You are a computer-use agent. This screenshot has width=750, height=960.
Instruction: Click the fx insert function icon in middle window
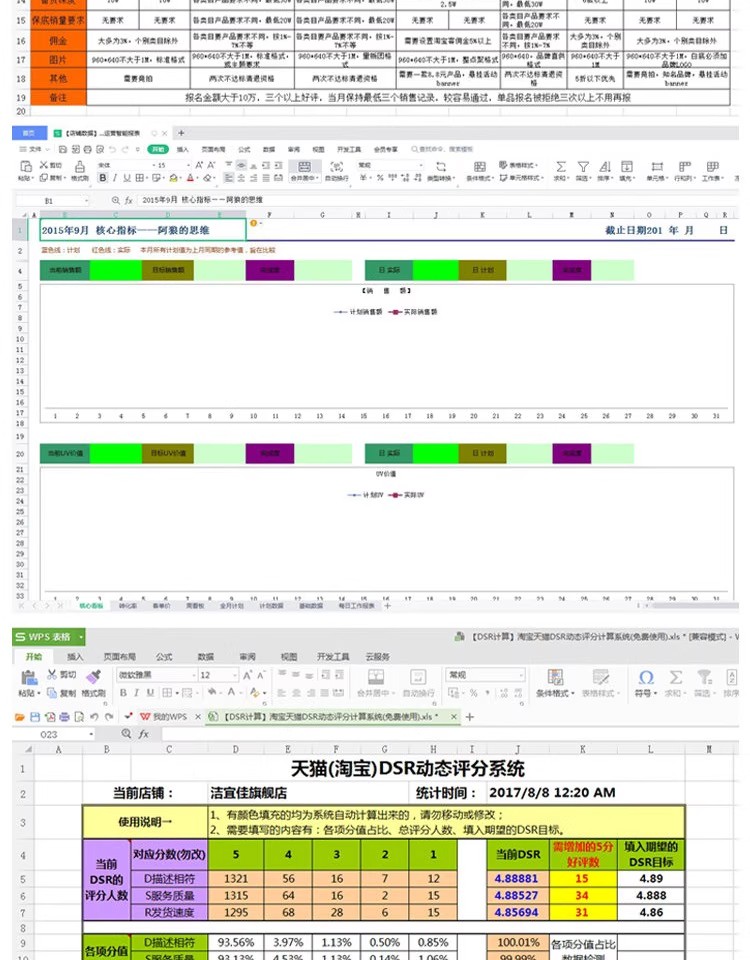coord(129,200)
